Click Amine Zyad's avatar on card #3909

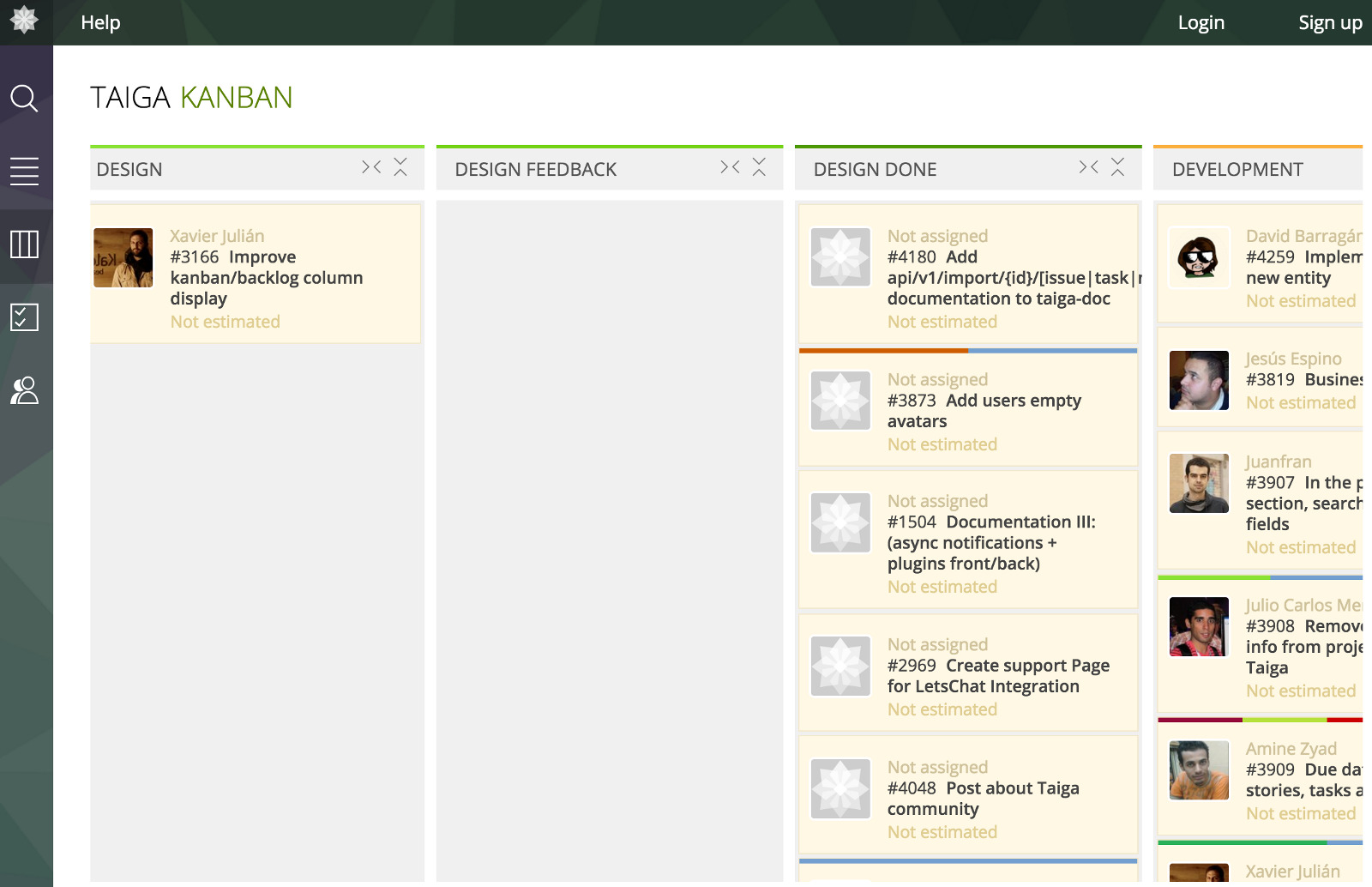1199,770
